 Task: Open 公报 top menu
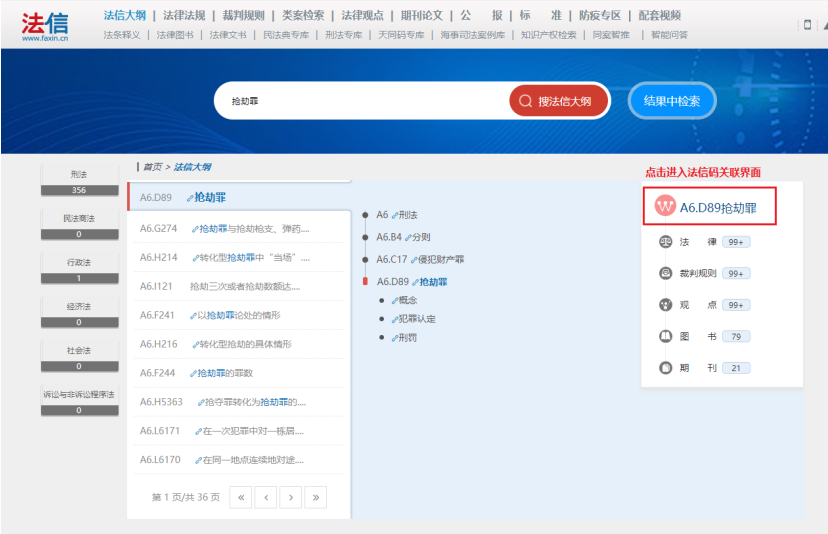click(x=481, y=15)
